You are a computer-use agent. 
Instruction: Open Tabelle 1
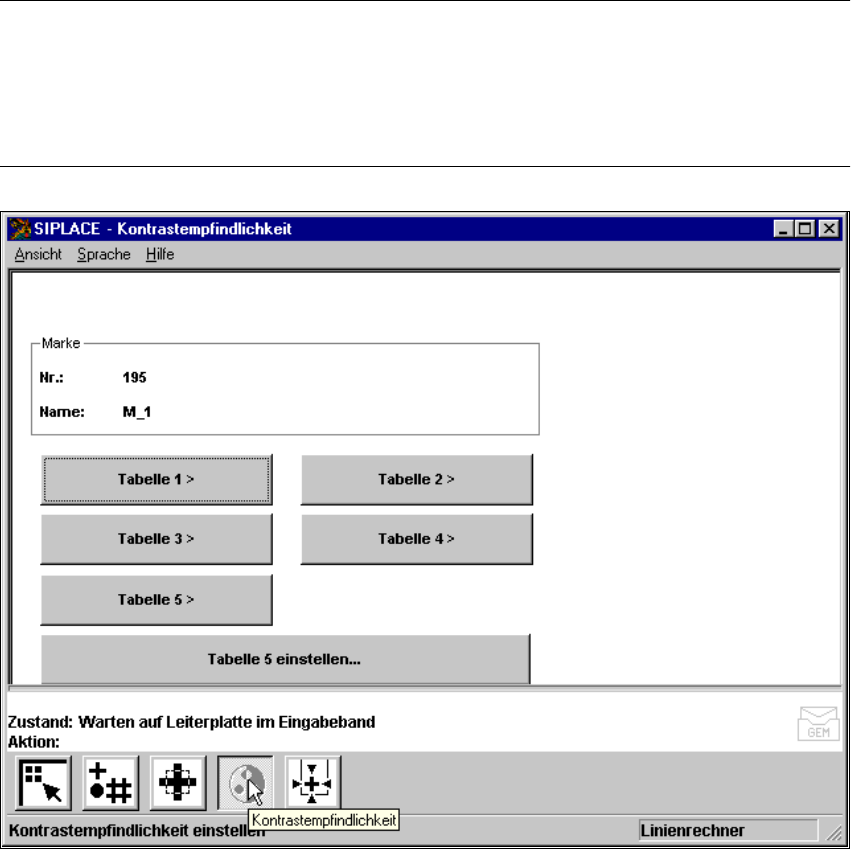156,479
